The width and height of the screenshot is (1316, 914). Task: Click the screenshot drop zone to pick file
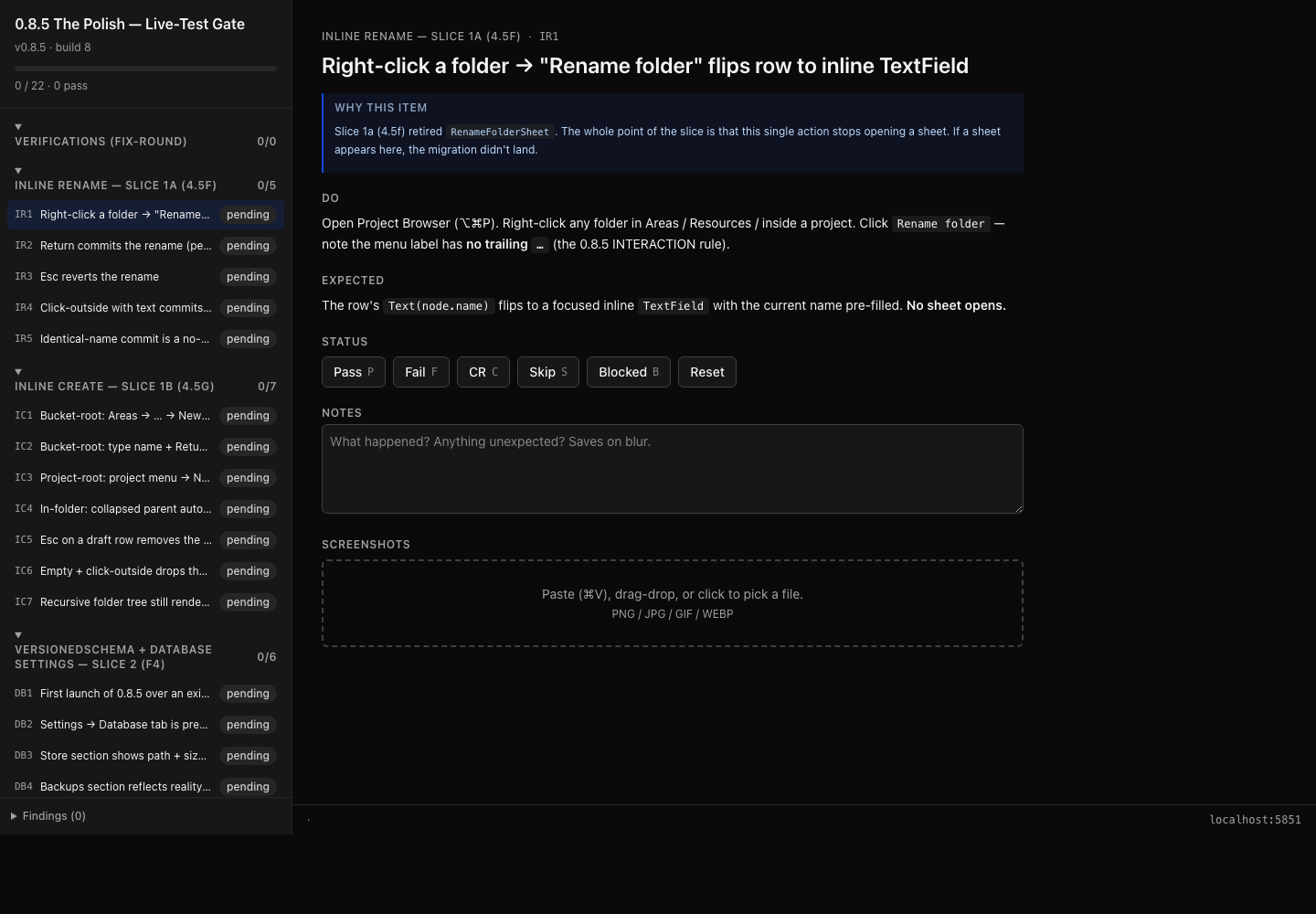point(673,603)
